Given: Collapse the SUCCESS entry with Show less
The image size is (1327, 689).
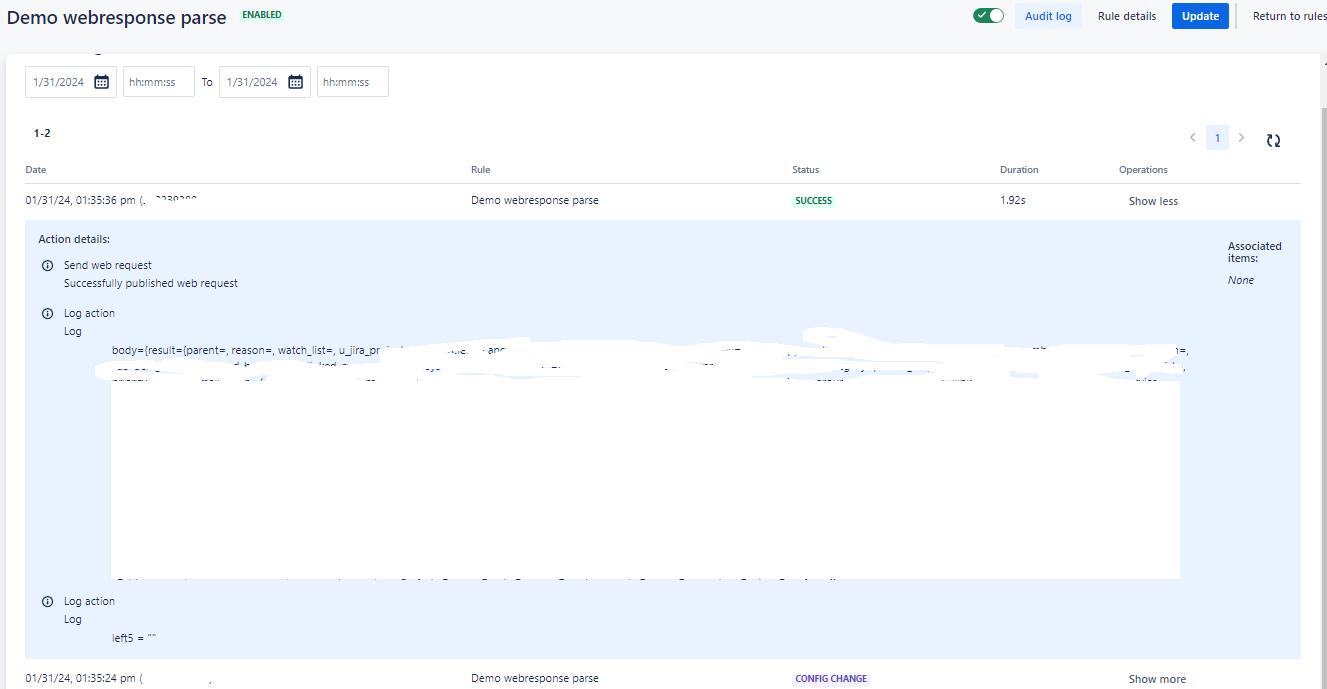Looking at the screenshot, I should pyautogui.click(x=1153, y=201).
